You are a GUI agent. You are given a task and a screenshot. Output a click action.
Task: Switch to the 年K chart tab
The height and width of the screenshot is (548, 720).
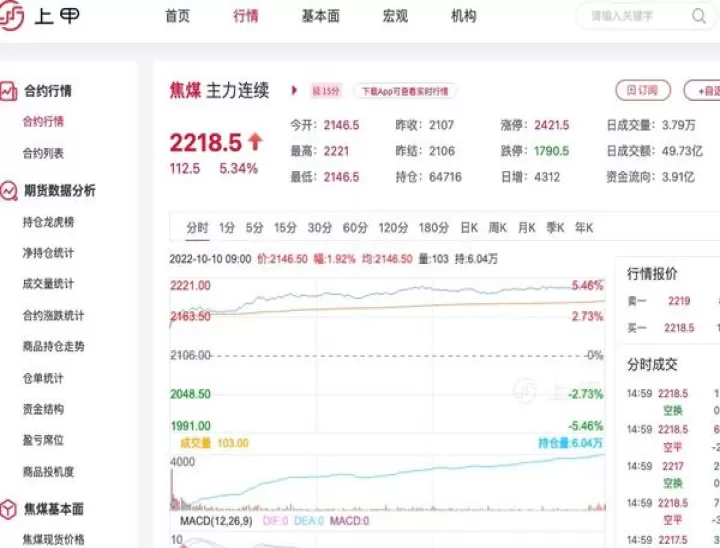tap(584, 228)
